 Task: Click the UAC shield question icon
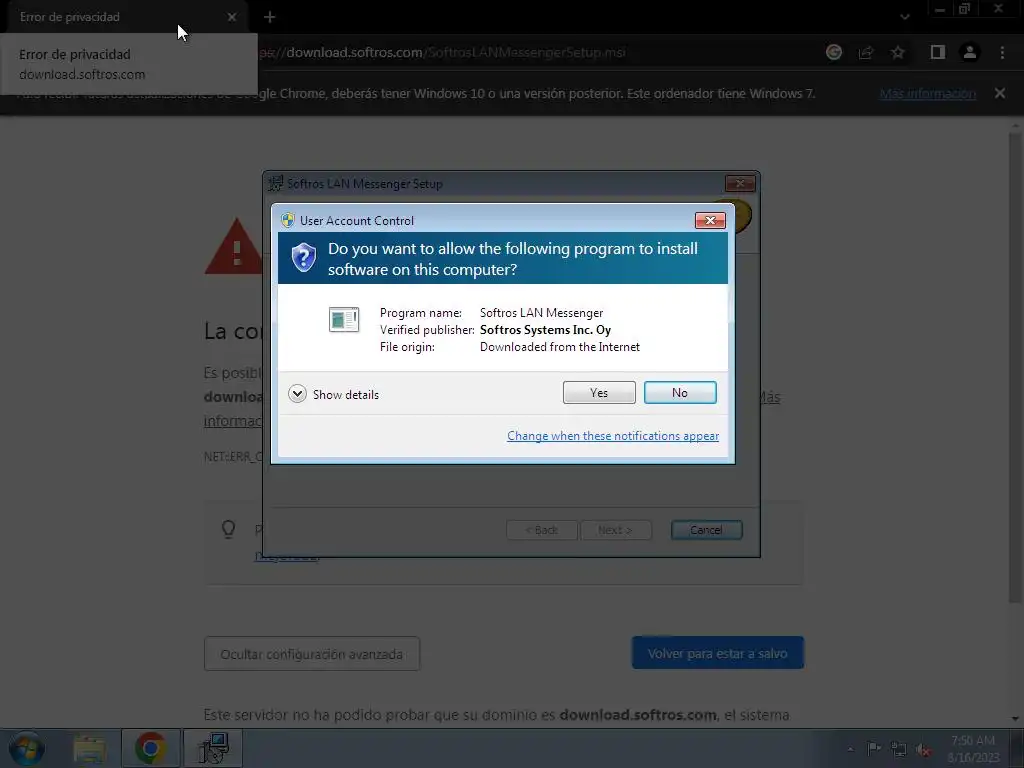tap(304, 257)
